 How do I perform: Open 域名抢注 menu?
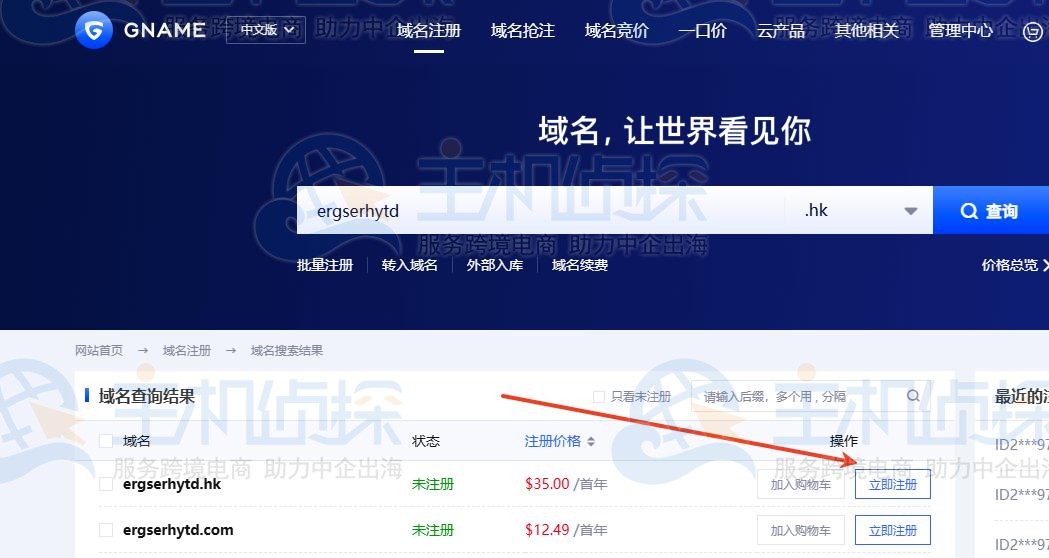tap(522, 31)
